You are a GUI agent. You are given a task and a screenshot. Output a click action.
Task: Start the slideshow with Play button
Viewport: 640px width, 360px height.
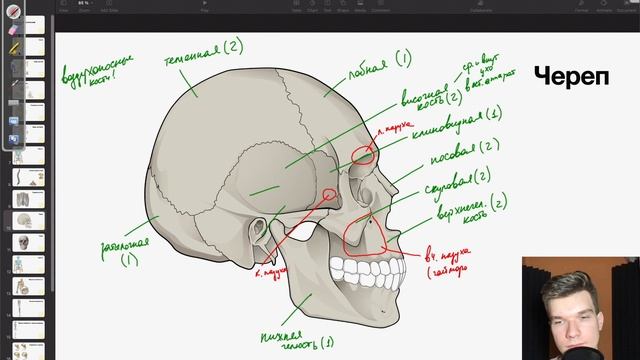[x=204, y=6]
